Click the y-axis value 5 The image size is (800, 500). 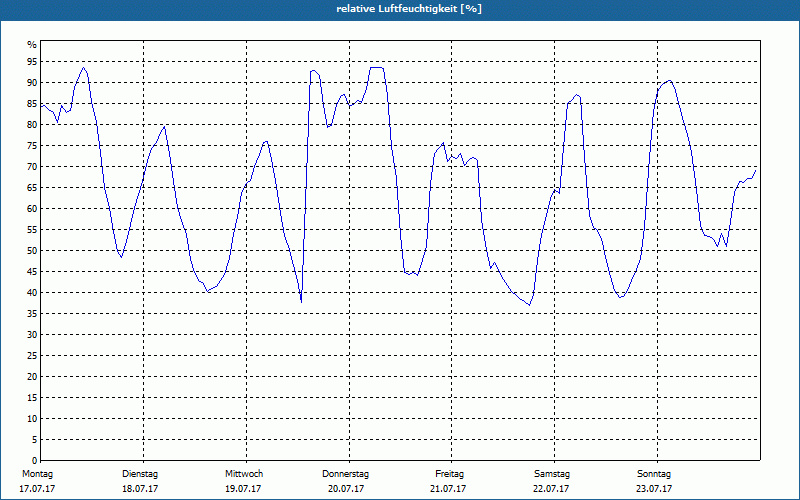(x=35, y=440)
